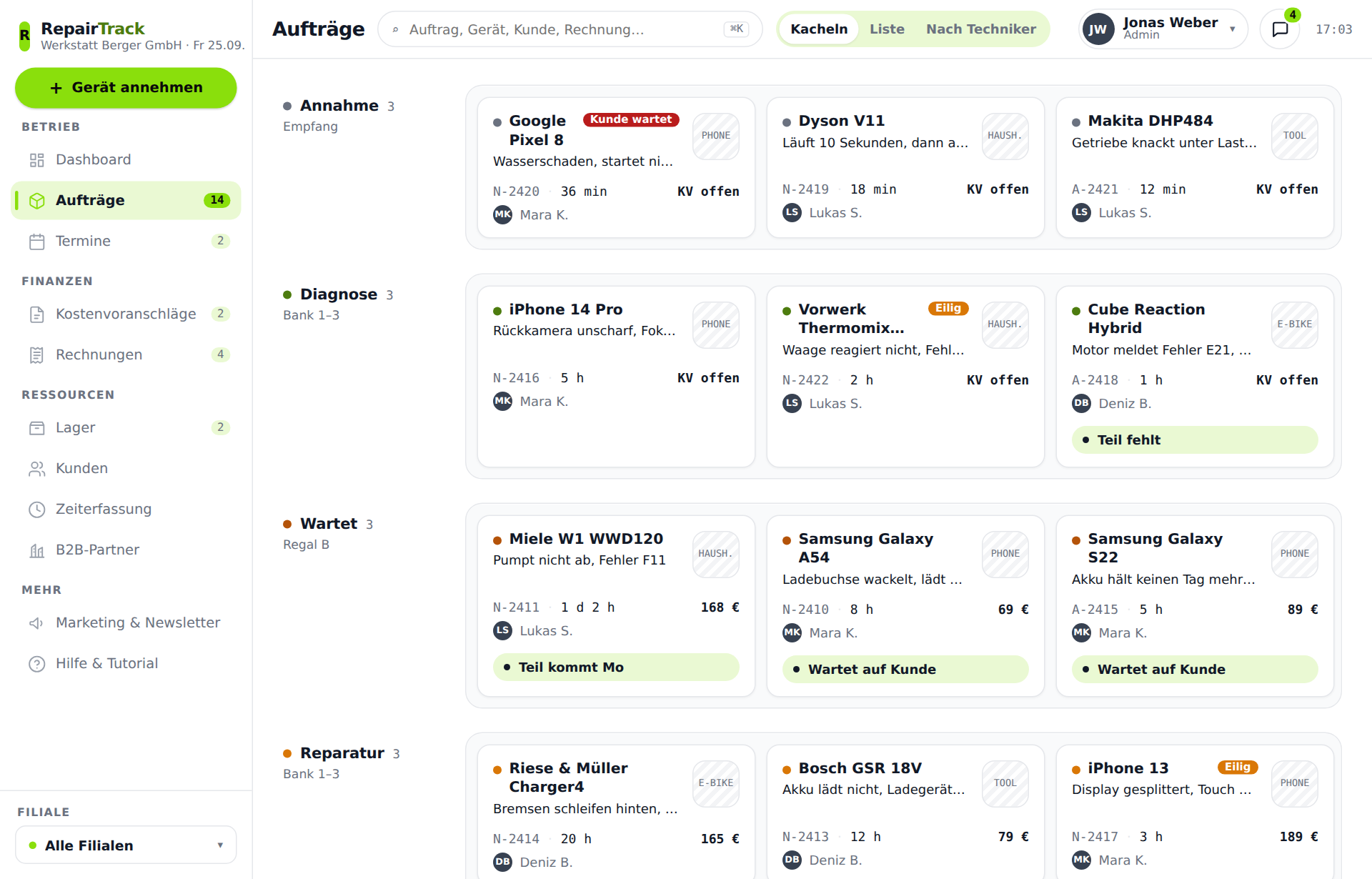Click the Kunde wartet badge
This screenshot has height=879, width=1372.
(631, 120)
